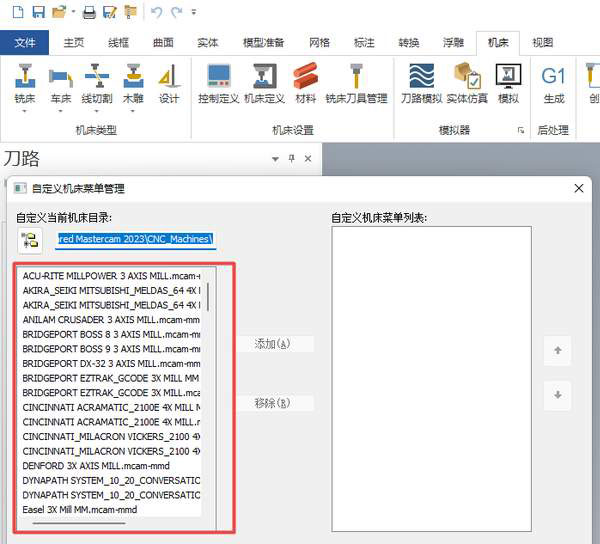Switch to the 实体 tab
This screenshot has width=600, height=544.
pos(207,42)
